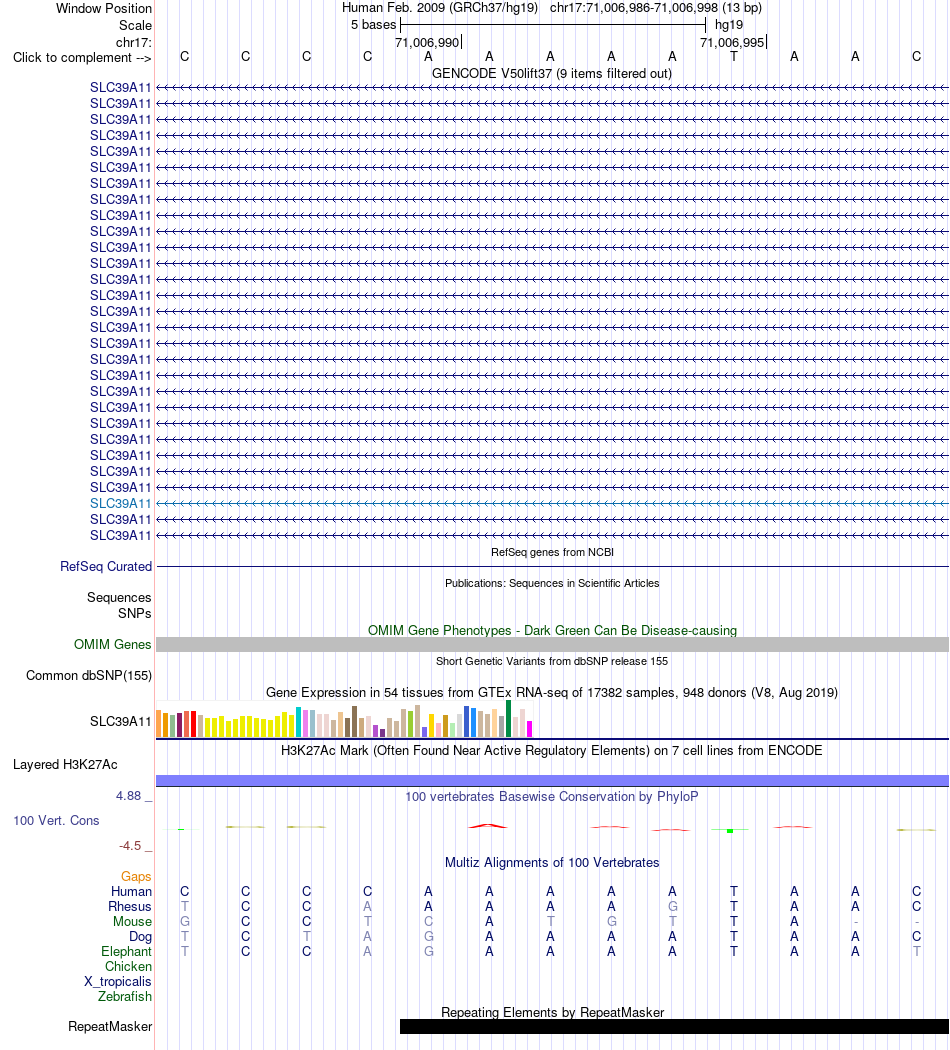Click 'Publications: Sequences in Scientific Articles' title
This screenshot has height=1050, width=950.
coord(552,583)
